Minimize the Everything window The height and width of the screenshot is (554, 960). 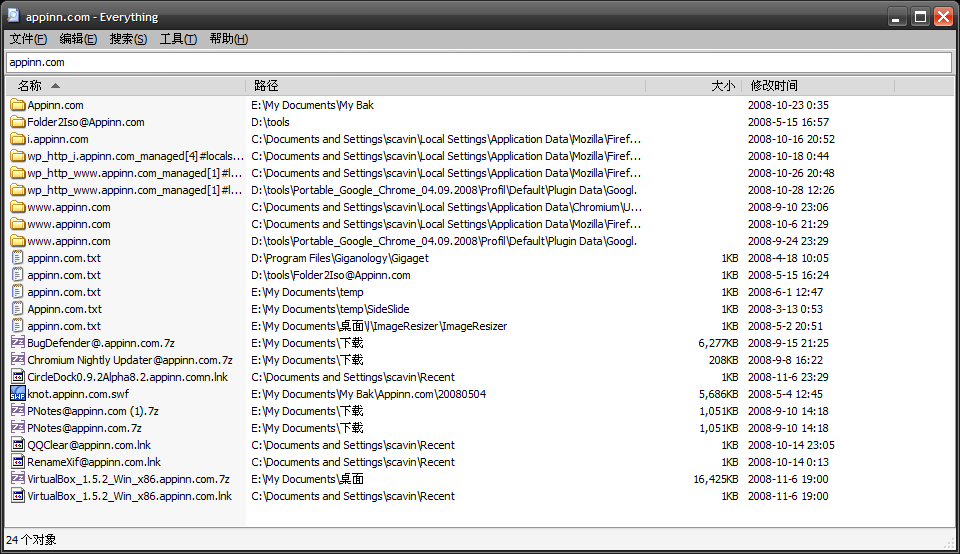[897, 17]
